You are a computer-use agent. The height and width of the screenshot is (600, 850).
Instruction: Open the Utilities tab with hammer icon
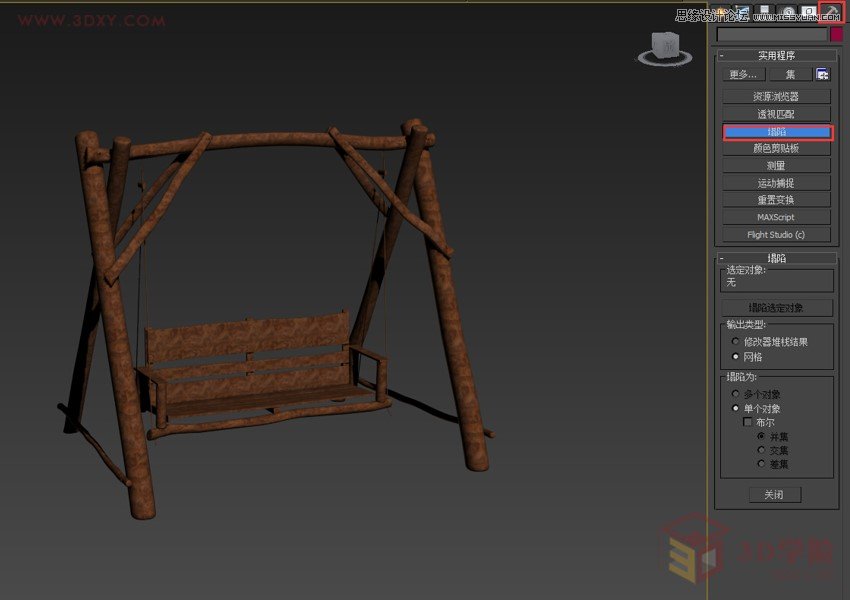[830, 12]
